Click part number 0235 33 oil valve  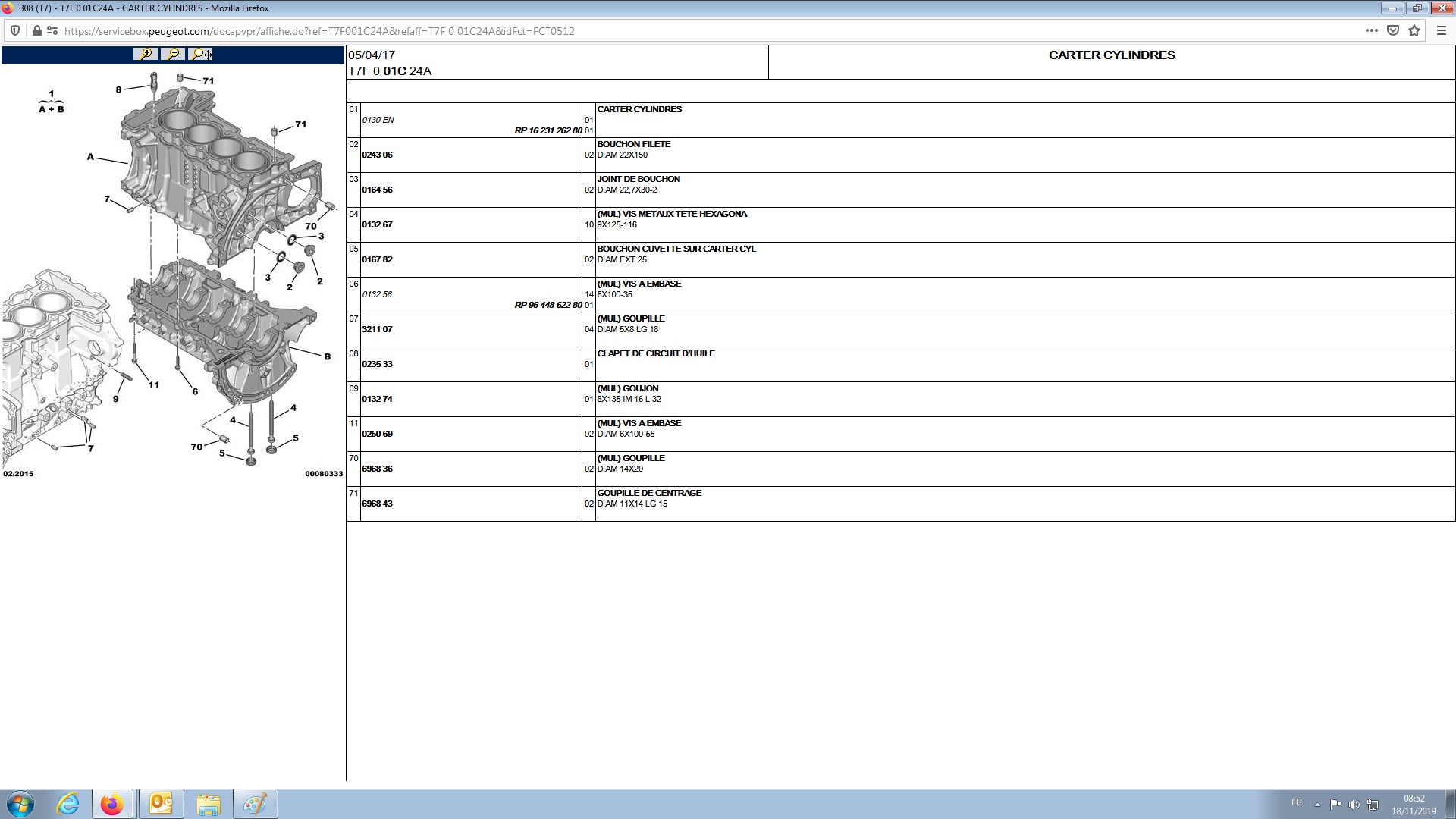tap(377, 364)
